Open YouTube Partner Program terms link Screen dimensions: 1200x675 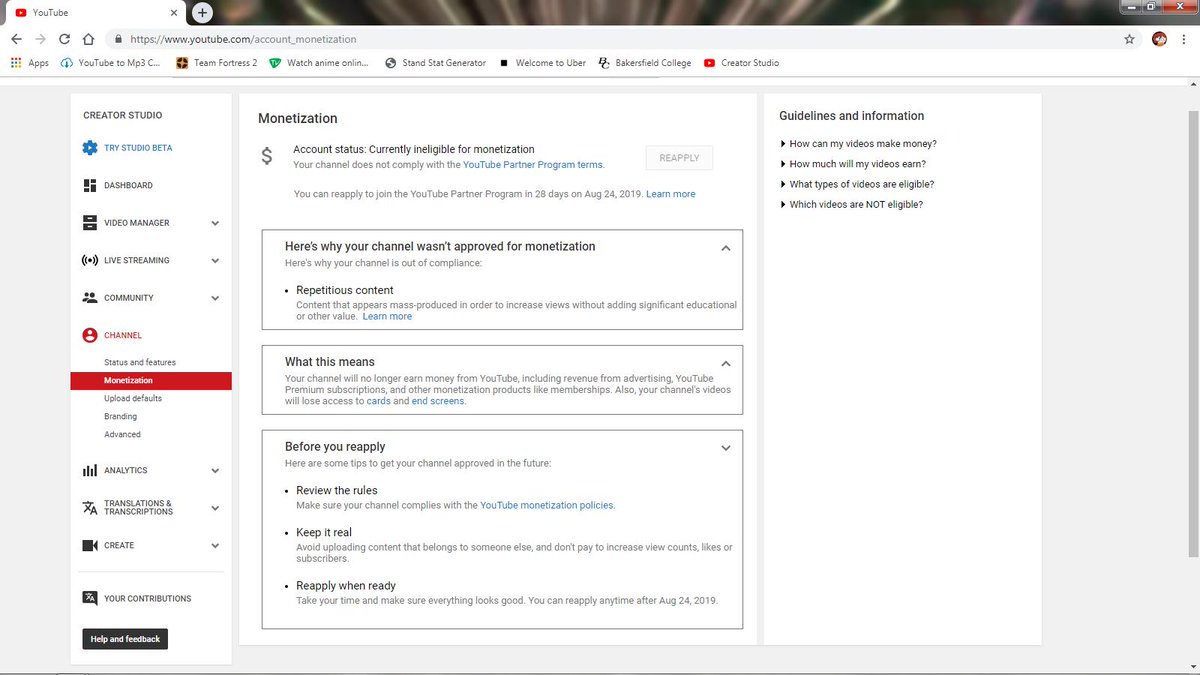(x=533, y=165)
